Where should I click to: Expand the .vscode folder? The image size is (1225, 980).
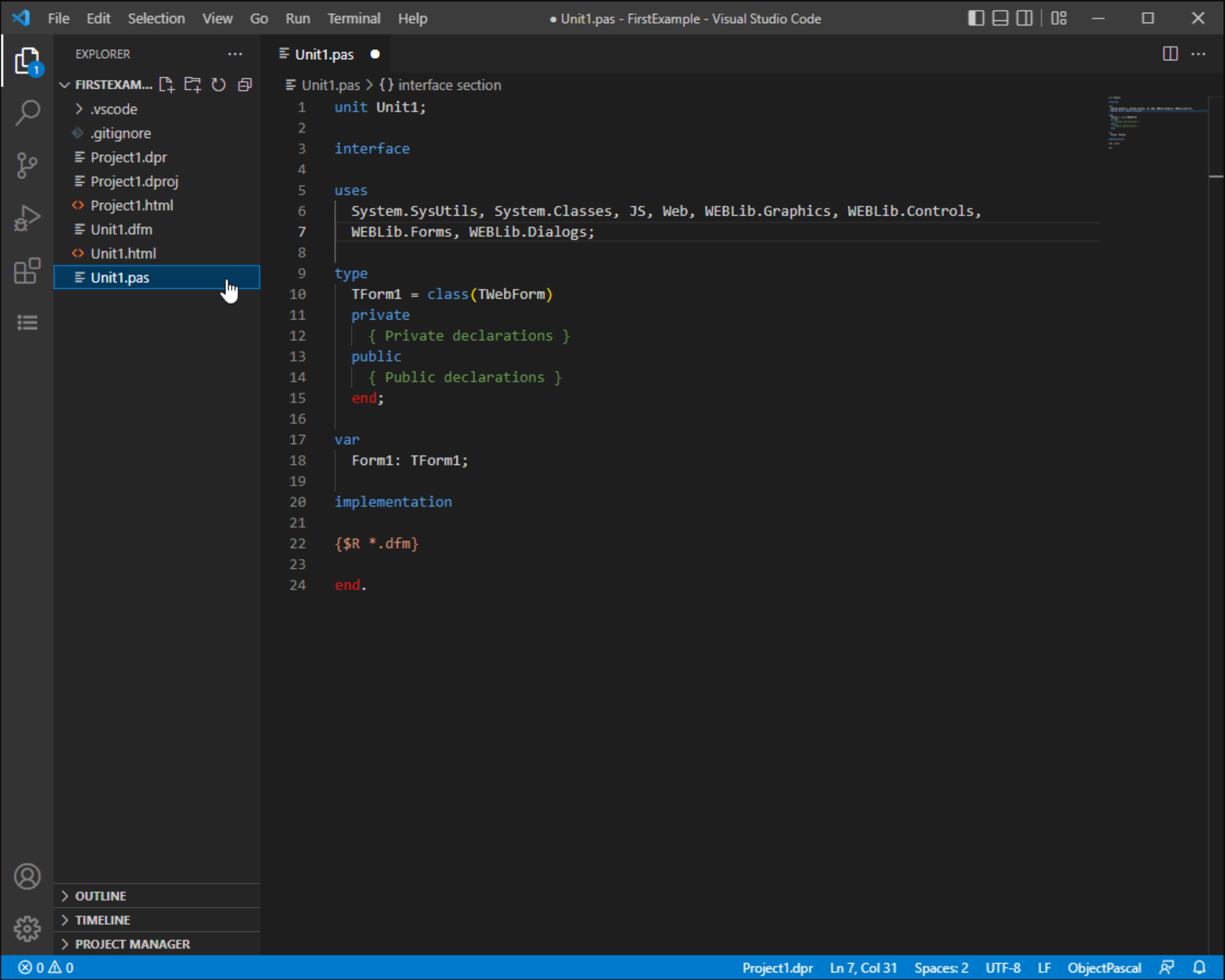point(157,109)
